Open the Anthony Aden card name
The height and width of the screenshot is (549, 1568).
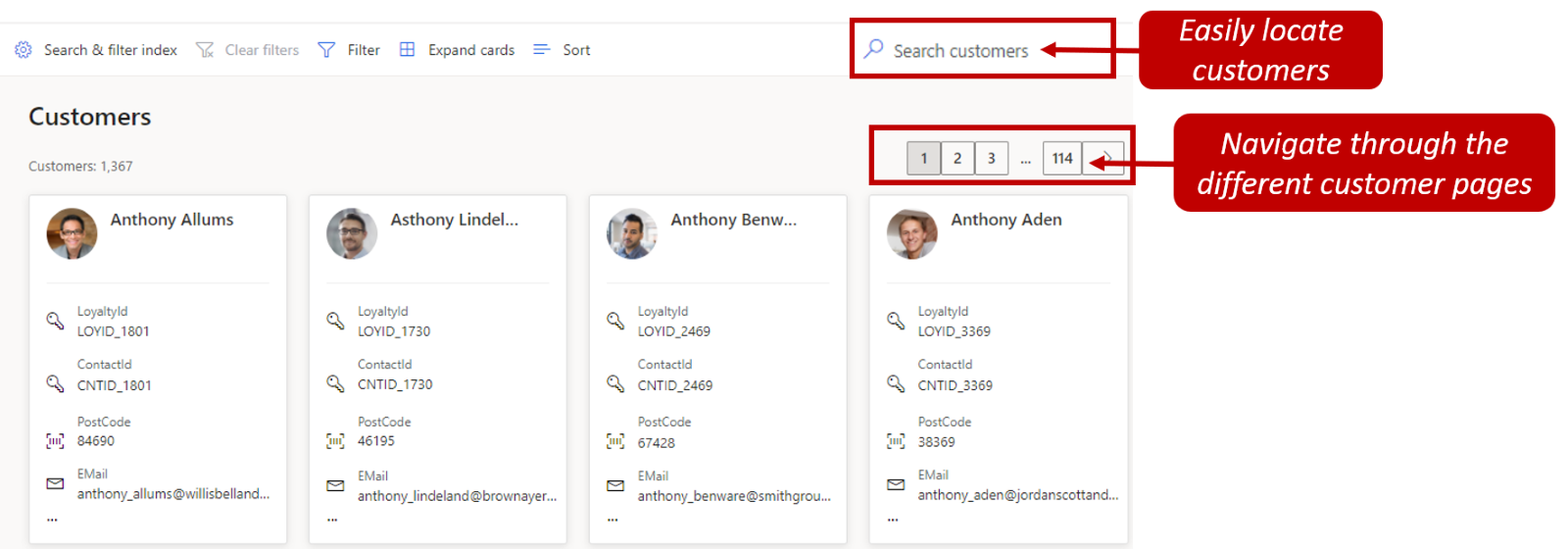tap(1006, 220)
